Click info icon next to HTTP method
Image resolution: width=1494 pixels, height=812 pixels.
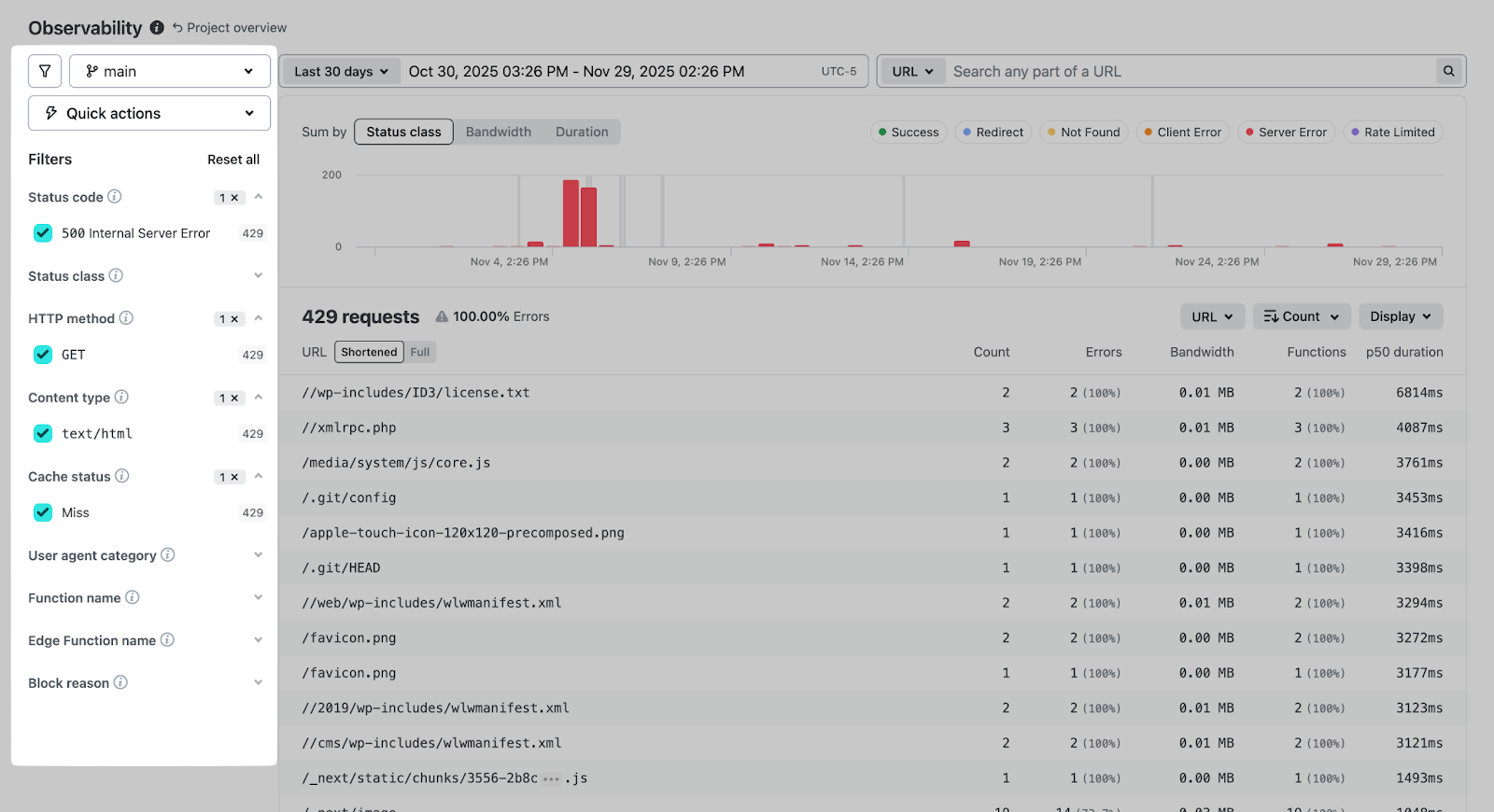pos(126,318)
